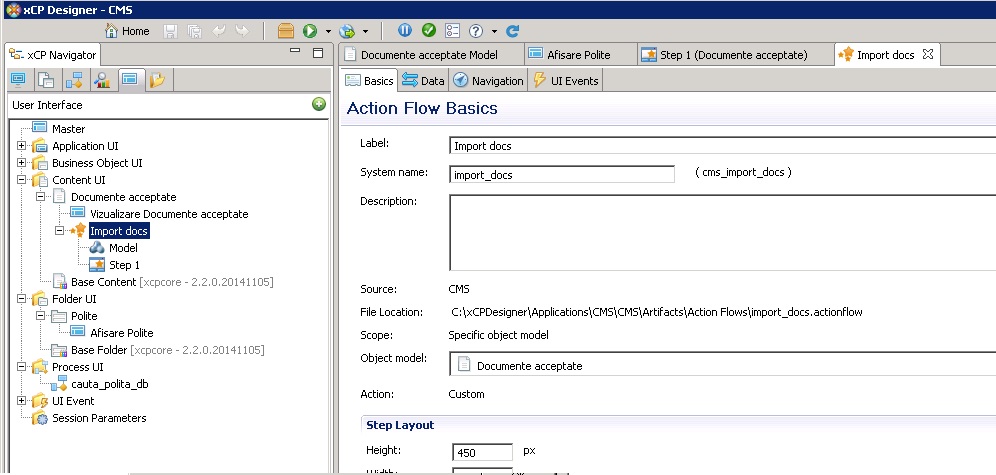Screen dimensions: 996x475
Task: Click the green checkmark Validate icon
Action: [429, 30]
